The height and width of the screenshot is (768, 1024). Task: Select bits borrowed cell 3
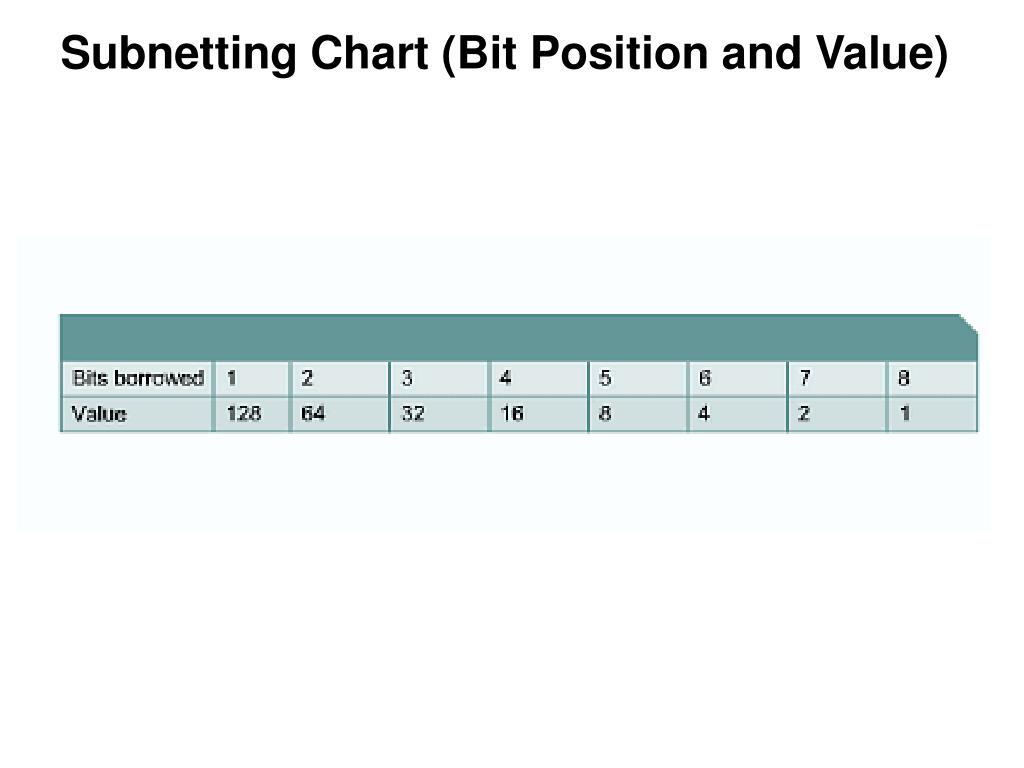(x=439, y=379)
